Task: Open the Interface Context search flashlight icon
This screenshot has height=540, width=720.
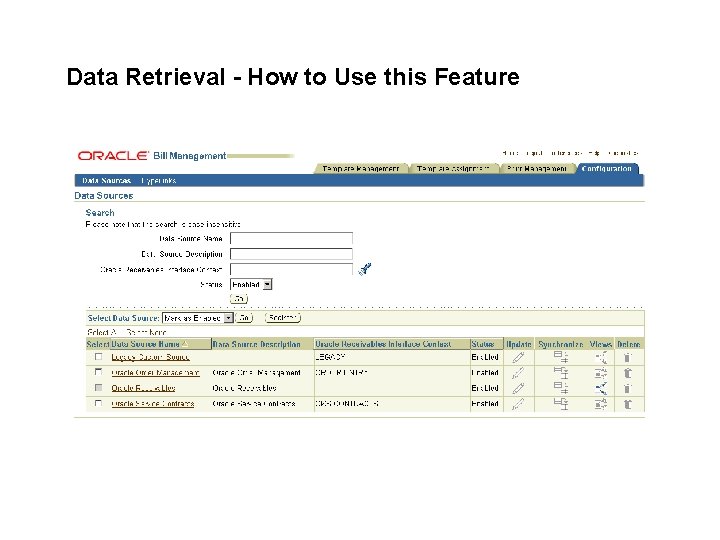Action: (x=365, y=269)
